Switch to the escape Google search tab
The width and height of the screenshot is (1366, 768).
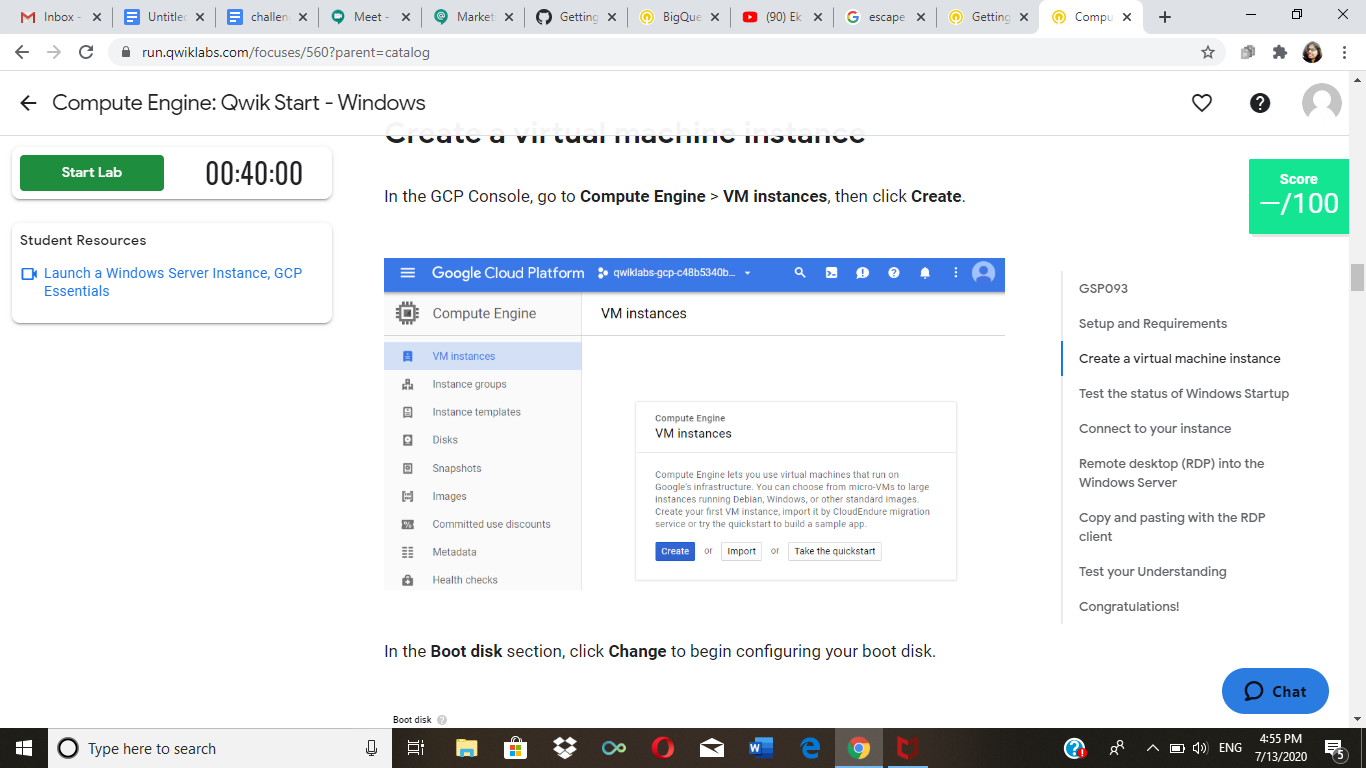click(x=887, y=17)
